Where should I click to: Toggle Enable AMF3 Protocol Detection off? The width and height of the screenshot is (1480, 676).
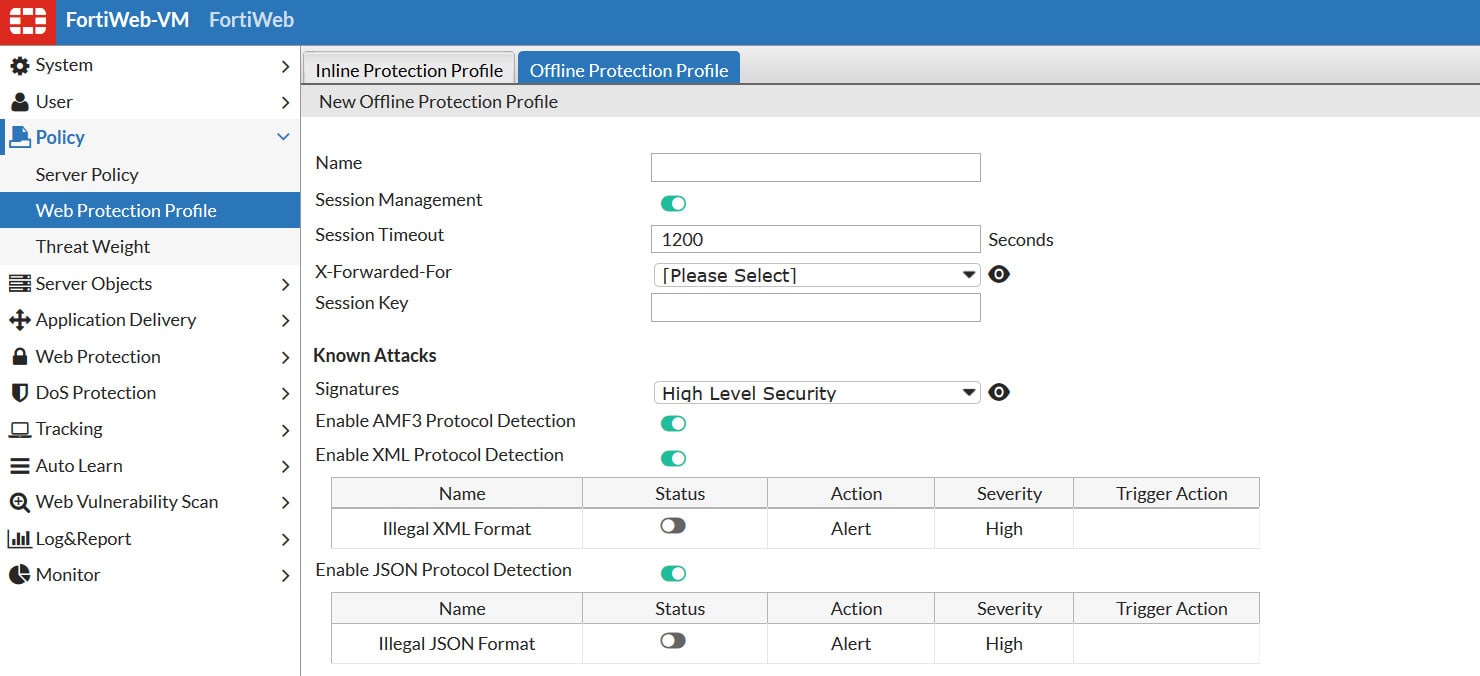673,423
